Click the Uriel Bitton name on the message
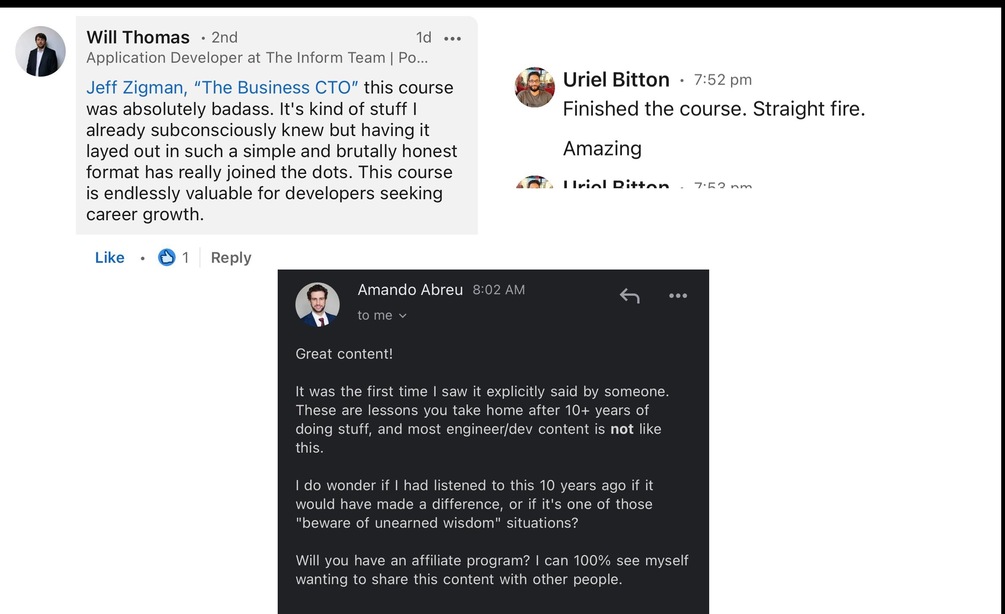Image resolution: width=1005 pixels, height=614 pixels. coord(616,79)
